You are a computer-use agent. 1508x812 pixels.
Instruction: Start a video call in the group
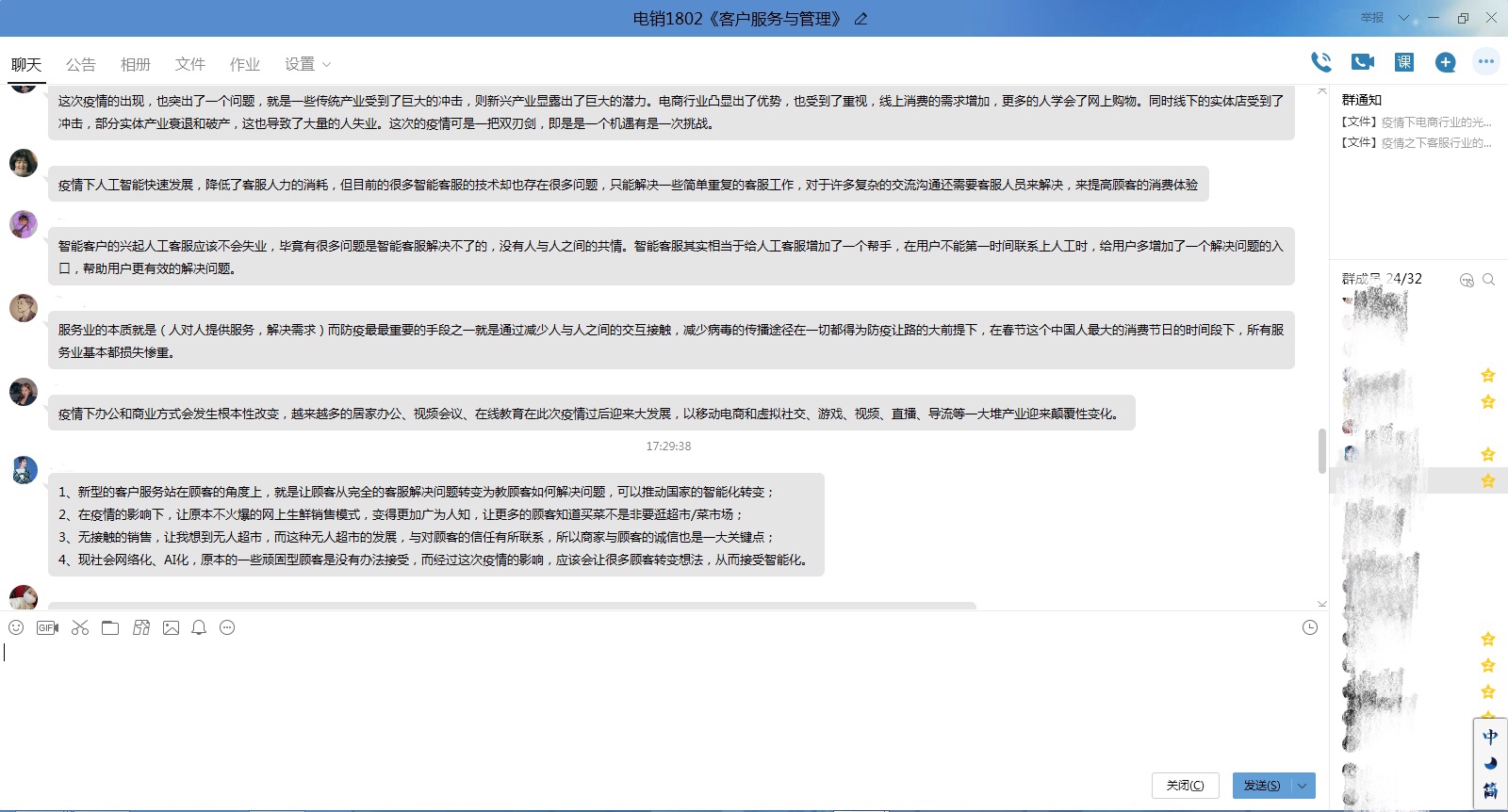(1363, 62)
